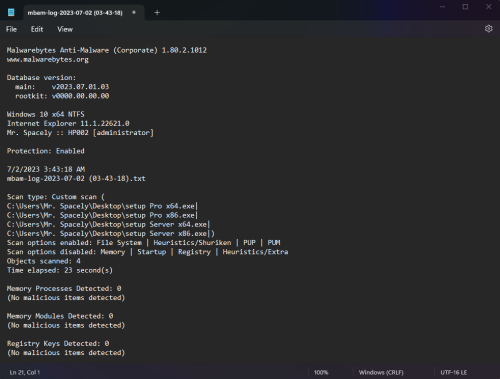
Task: Click the Mr. Spacely :: HP002 line
Action: (x=80, y=133)
